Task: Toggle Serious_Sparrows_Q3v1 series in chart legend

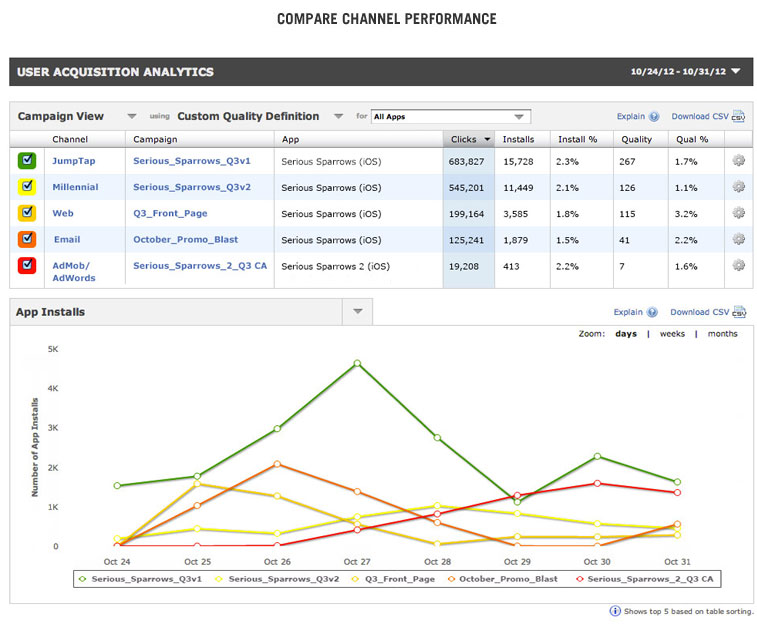Action: [140, 579]
